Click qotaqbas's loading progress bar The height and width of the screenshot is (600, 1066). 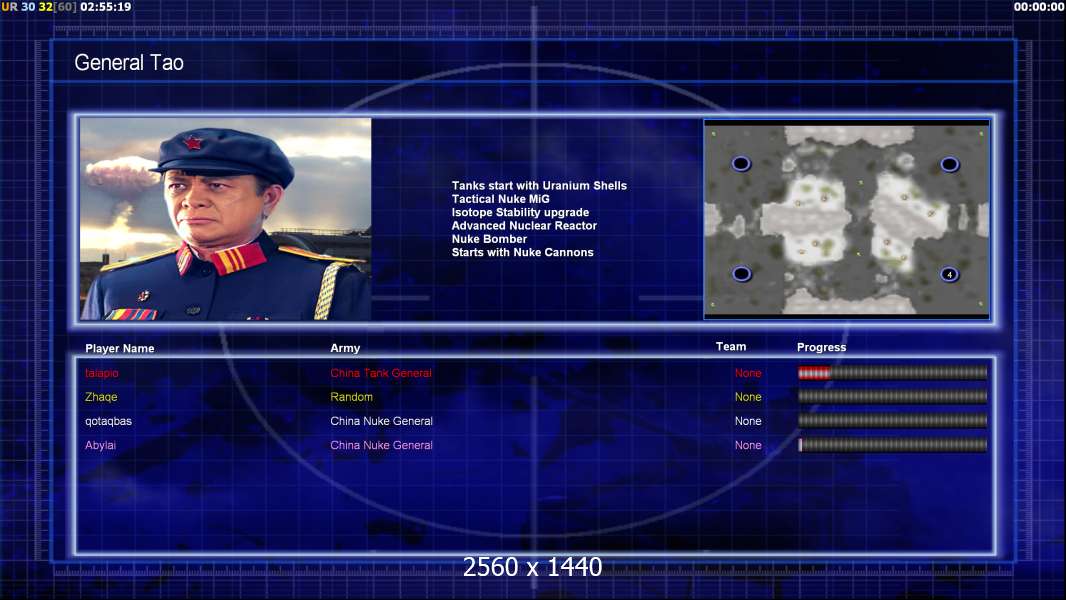pos(892,421)
